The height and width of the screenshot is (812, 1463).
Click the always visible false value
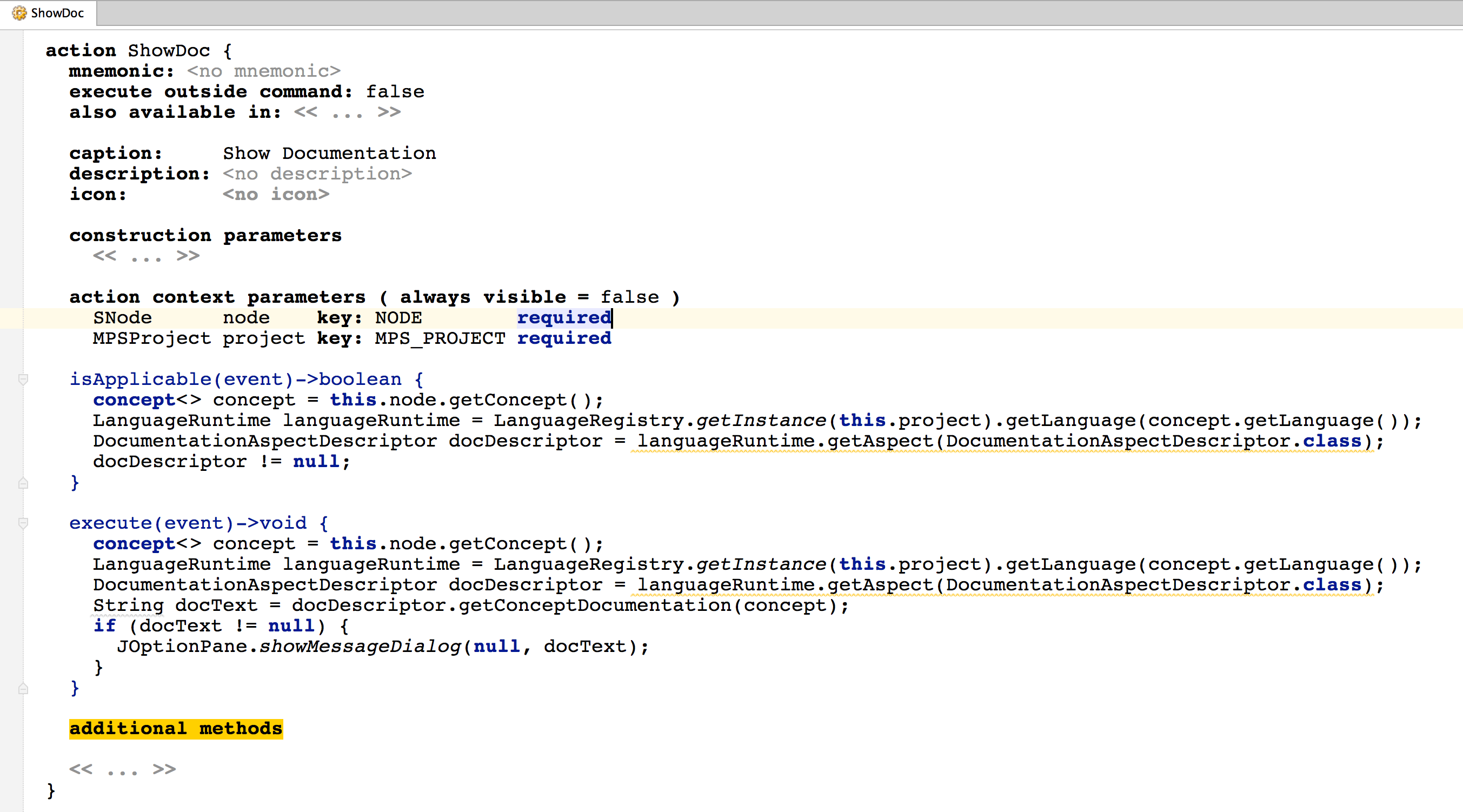pyautogui.click(x=629, y=297)
